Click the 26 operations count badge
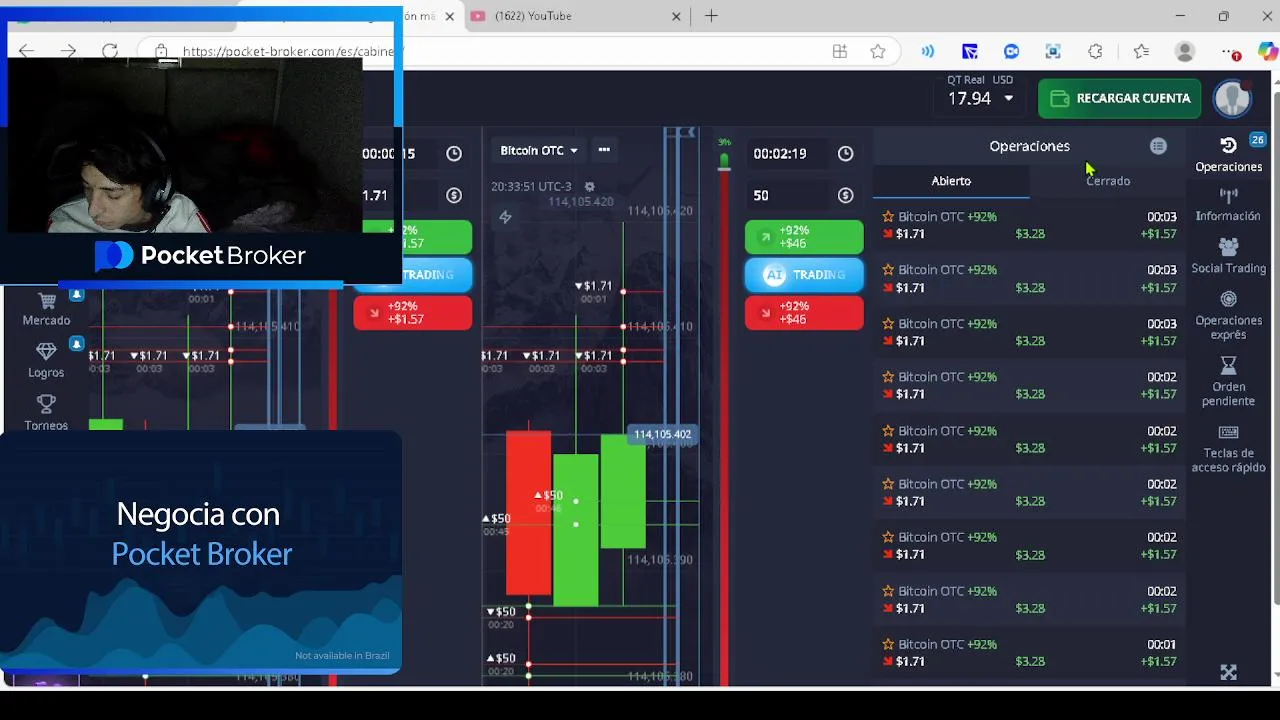Screen dimensions: 1280x720 click(1257, 140)
